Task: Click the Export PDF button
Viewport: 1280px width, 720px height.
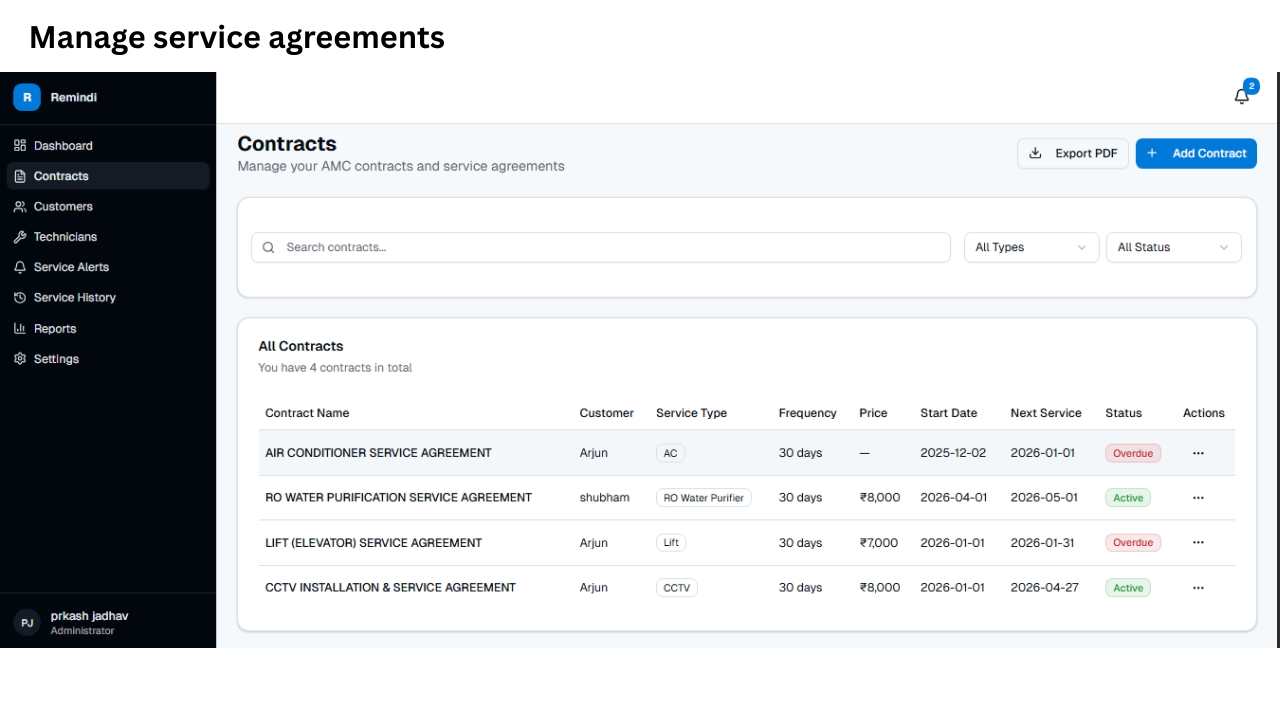Action: tap(1073, 153)
